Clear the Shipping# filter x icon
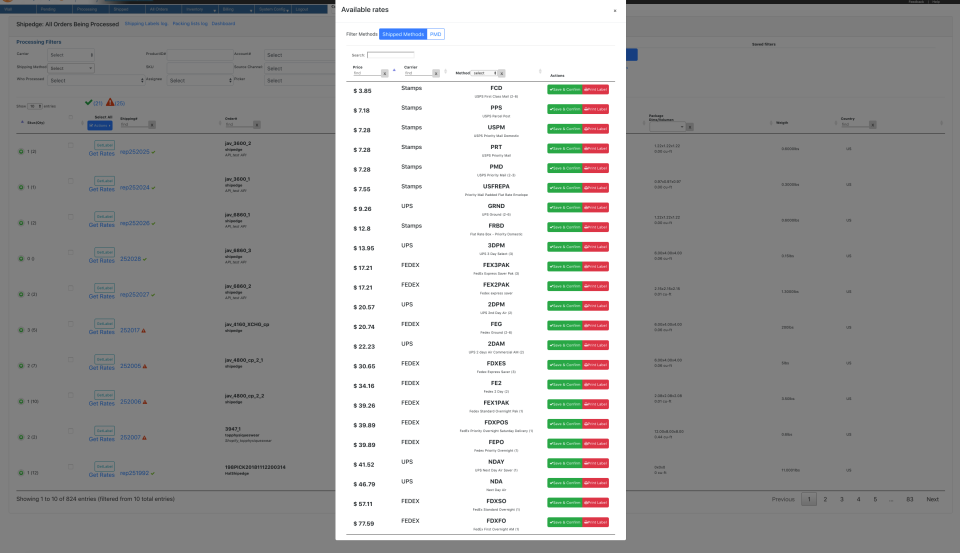Image resolution: width=960 pixels, height=553 pixels. point(152,125)
